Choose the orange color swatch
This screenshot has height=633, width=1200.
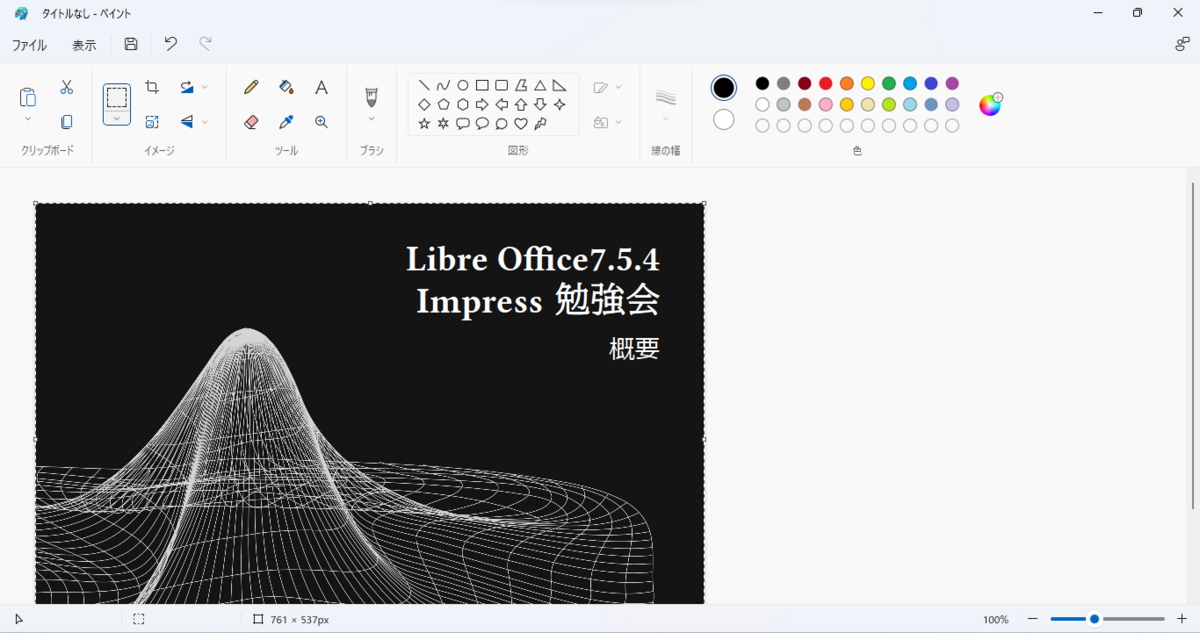pyautogui.click(x=847, y=83)
